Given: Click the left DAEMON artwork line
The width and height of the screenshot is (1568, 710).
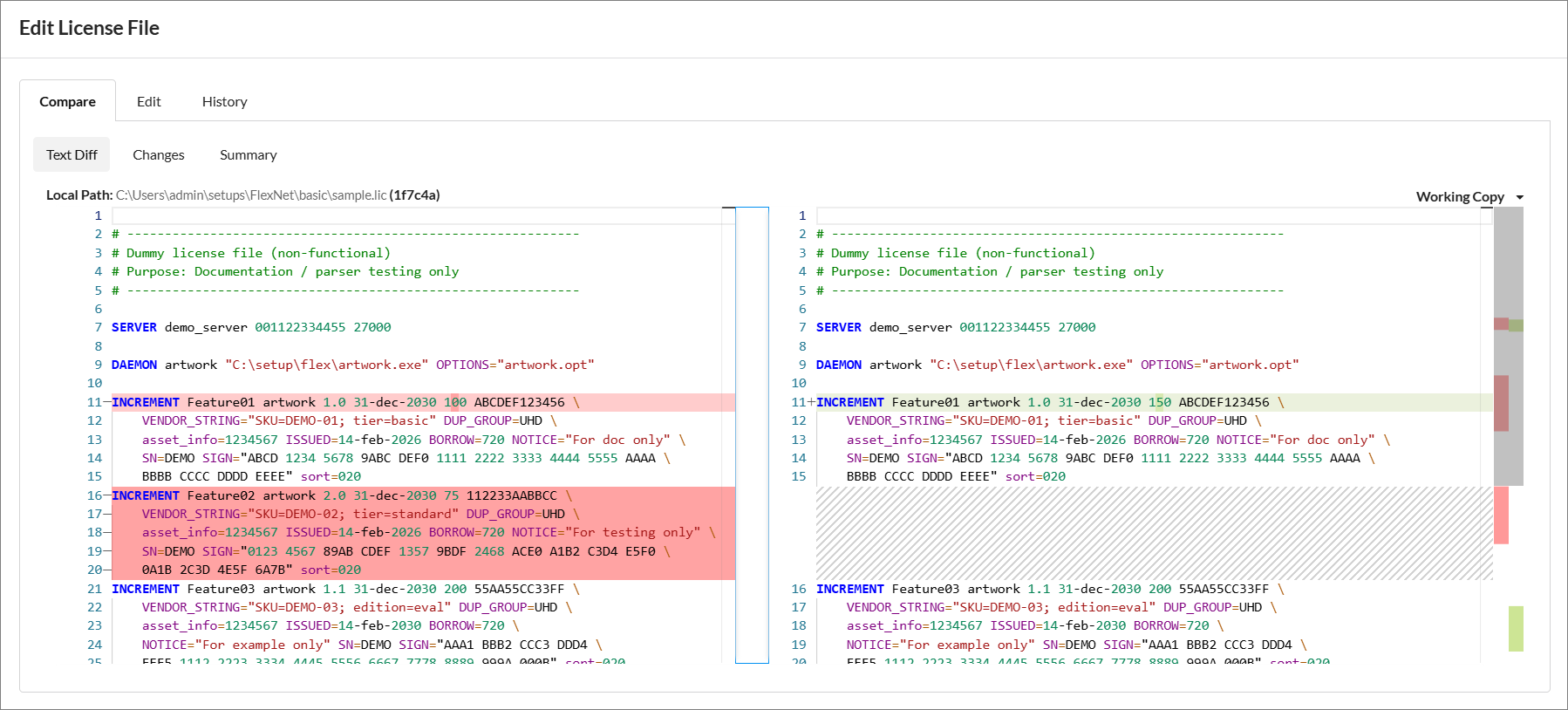Looking at the screenshot, I should tap(353, 365).
